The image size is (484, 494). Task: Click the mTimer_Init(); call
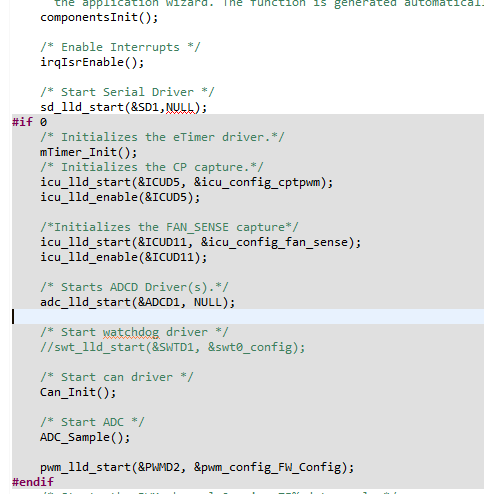pos(89,152)
